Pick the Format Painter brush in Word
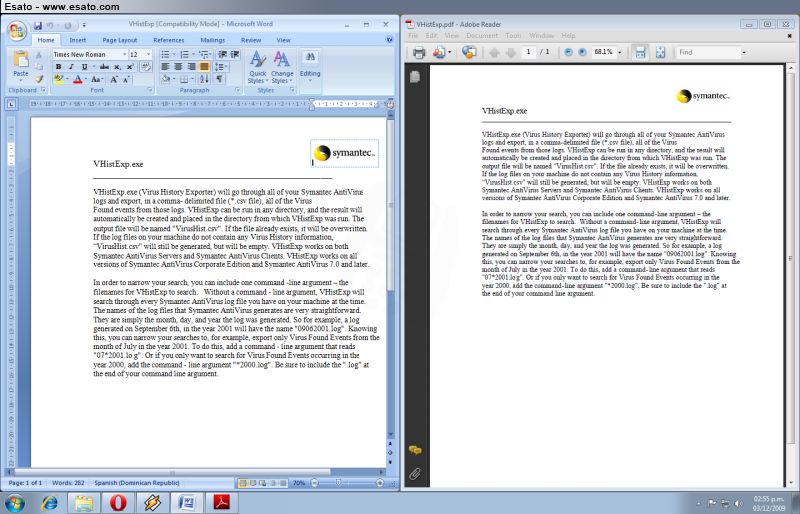The height and width of the screenshot is (514, 800). (39, 79)
